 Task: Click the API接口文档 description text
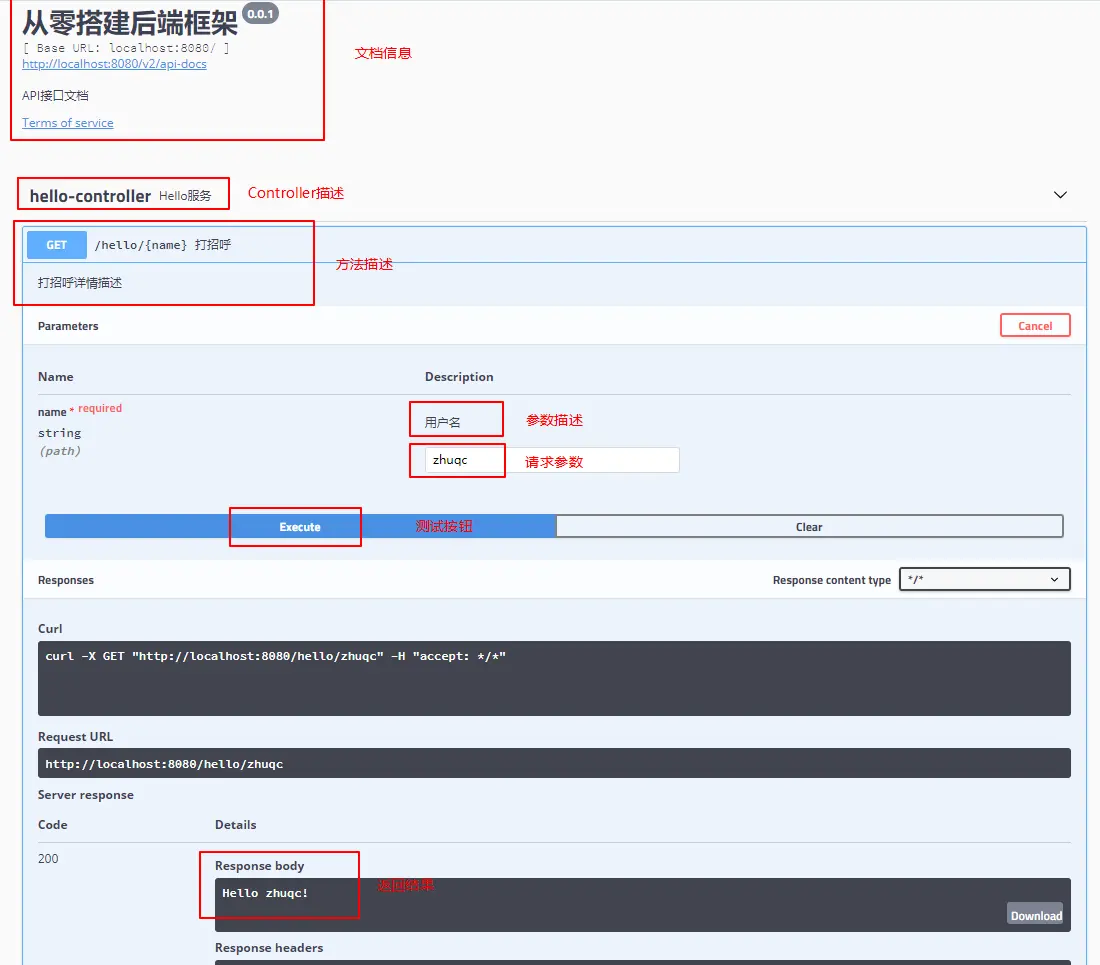pyautogui.click(x=55, y=95)
